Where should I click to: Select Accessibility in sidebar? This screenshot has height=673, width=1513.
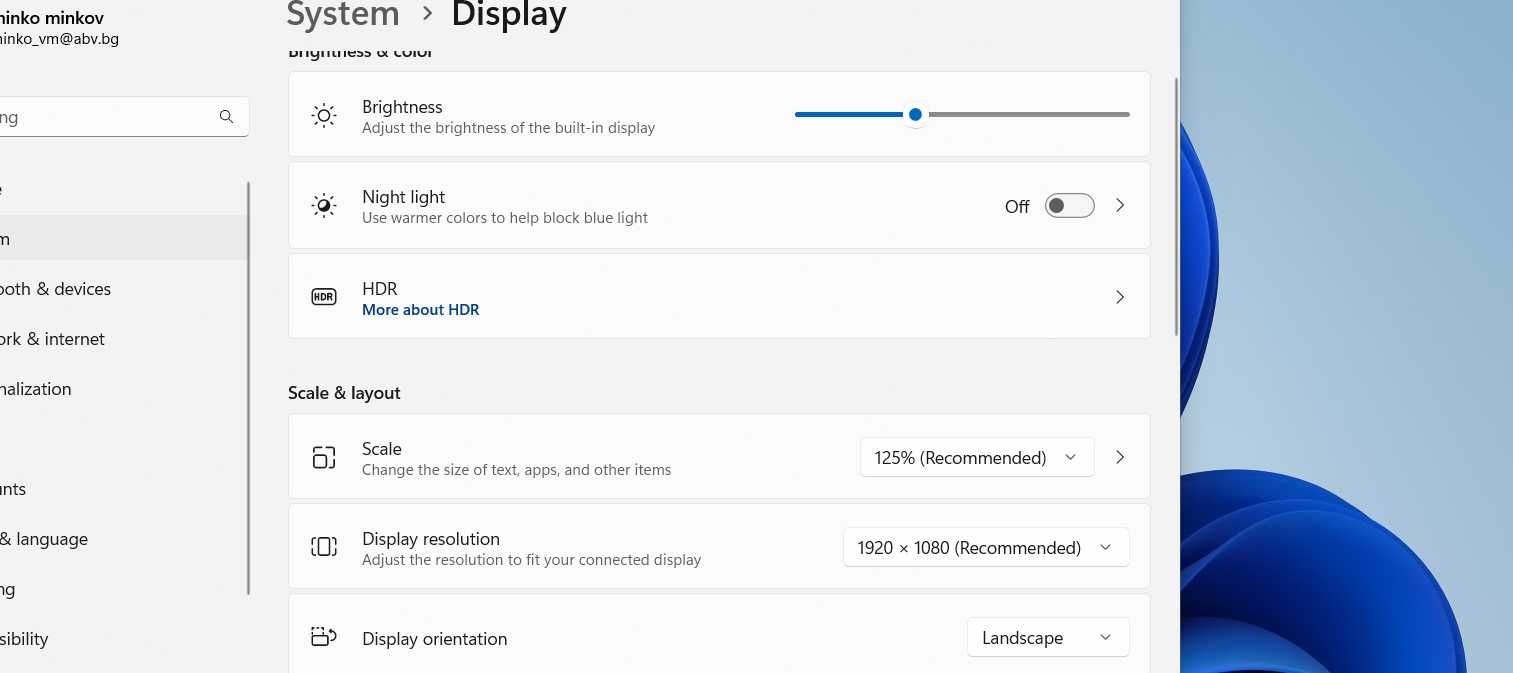[x=24, y=639]
